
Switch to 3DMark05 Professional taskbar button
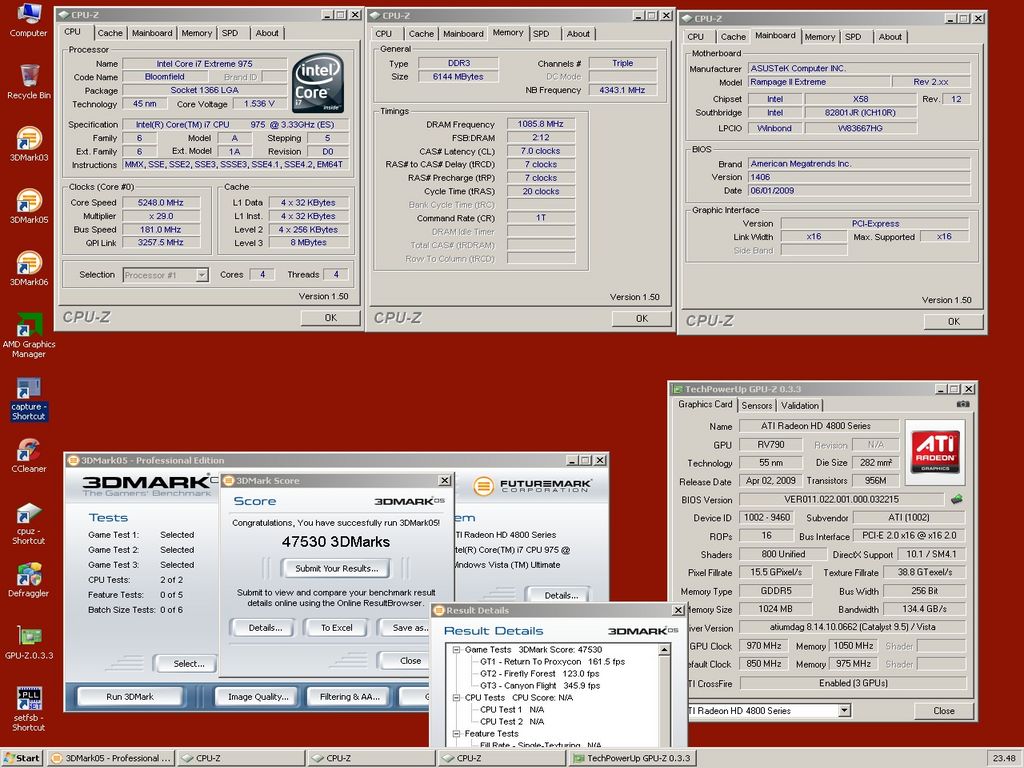[x=111, y=758]
